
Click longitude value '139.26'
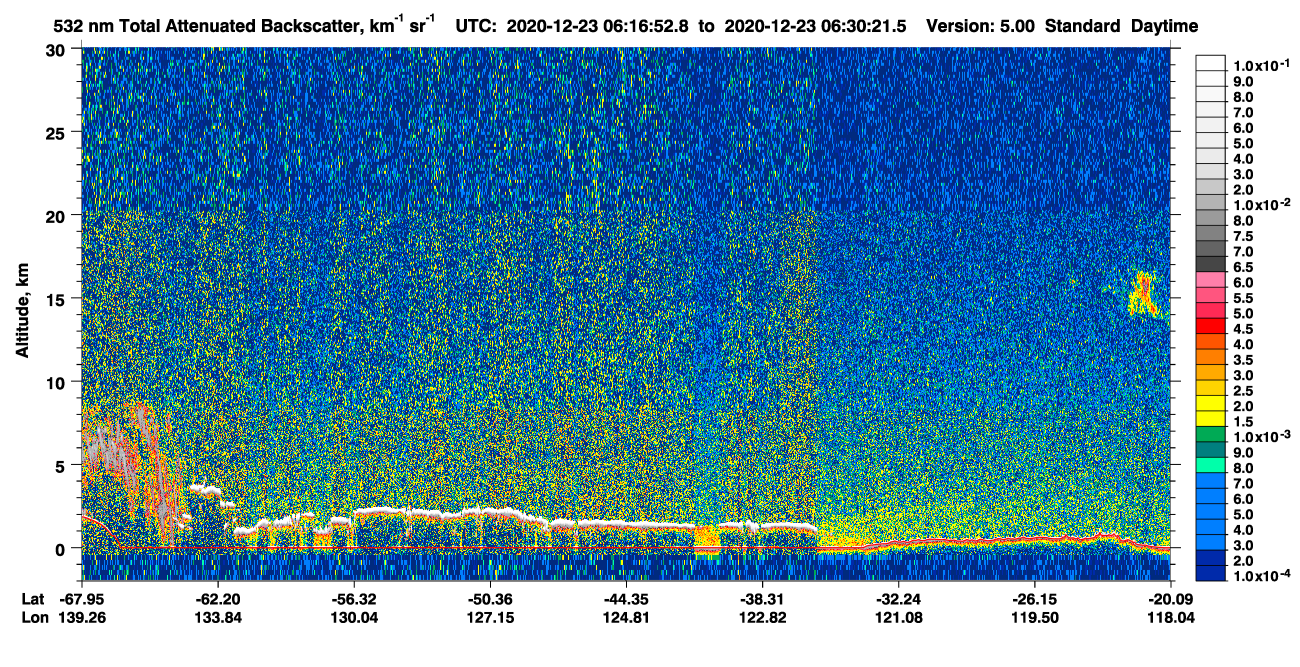[x=82, y=617]
